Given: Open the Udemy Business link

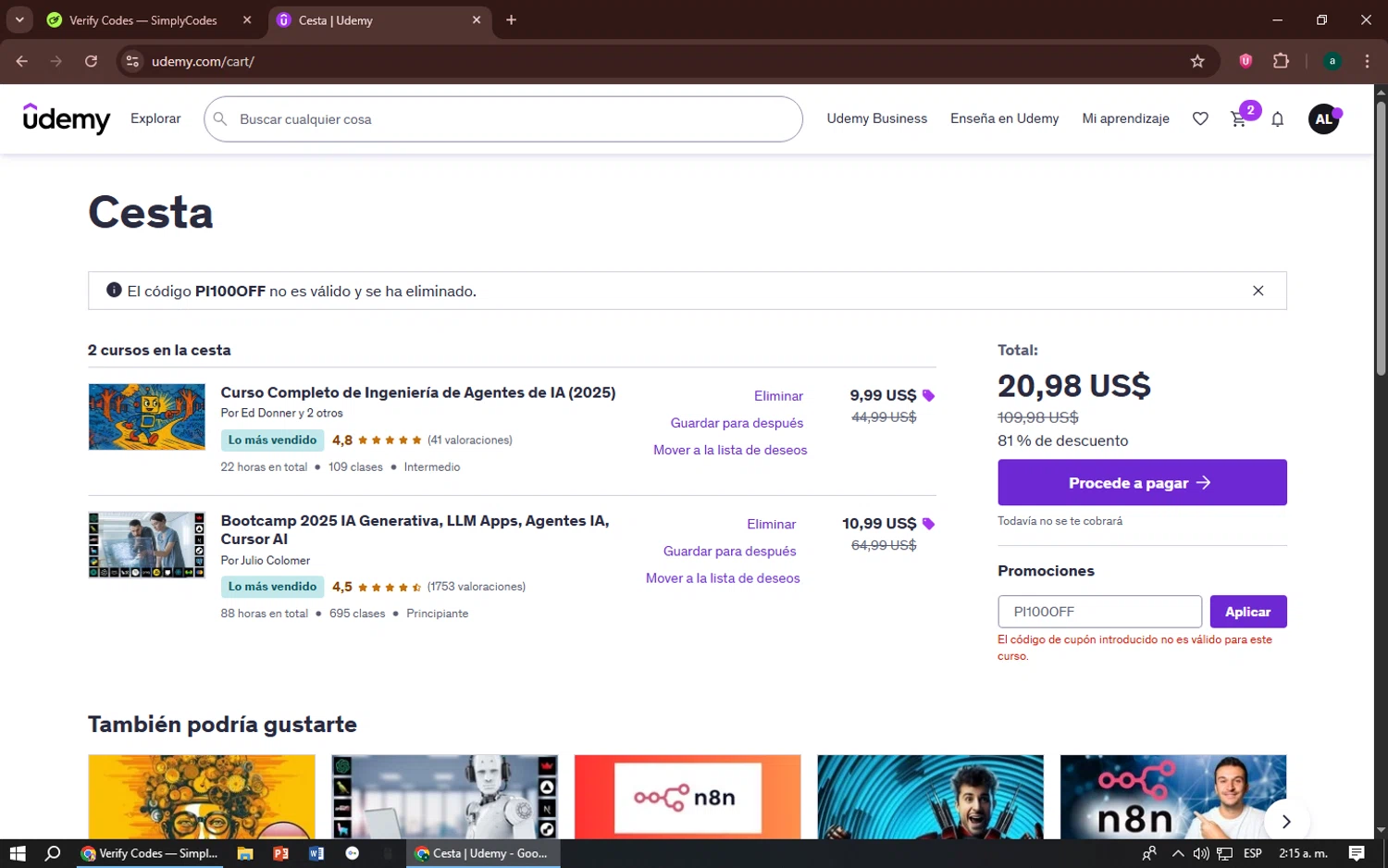Looking at the screenshot, I should tap(876, 118).
